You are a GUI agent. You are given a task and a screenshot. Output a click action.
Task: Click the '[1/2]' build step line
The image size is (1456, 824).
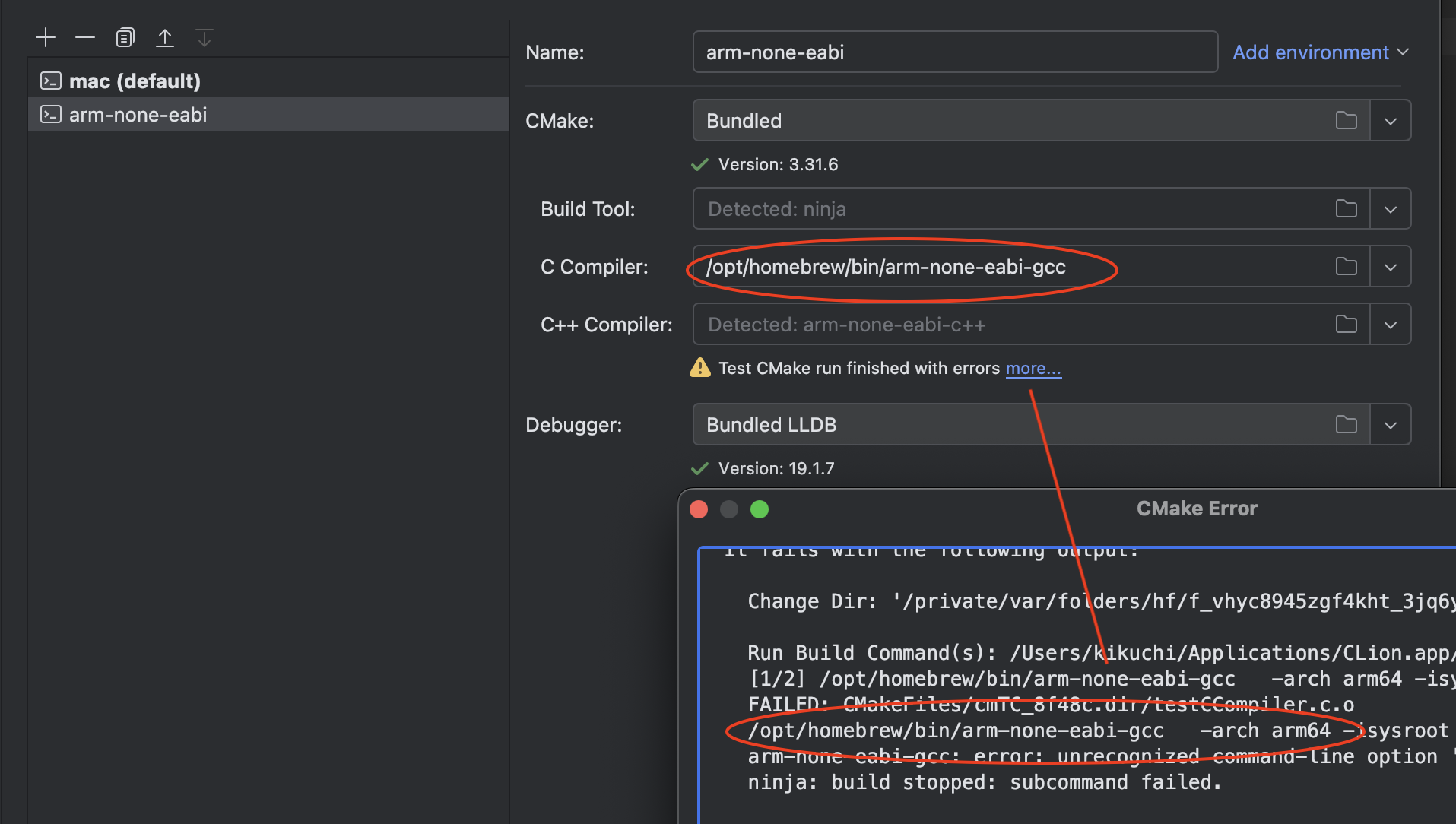(x=1102, y=679)
